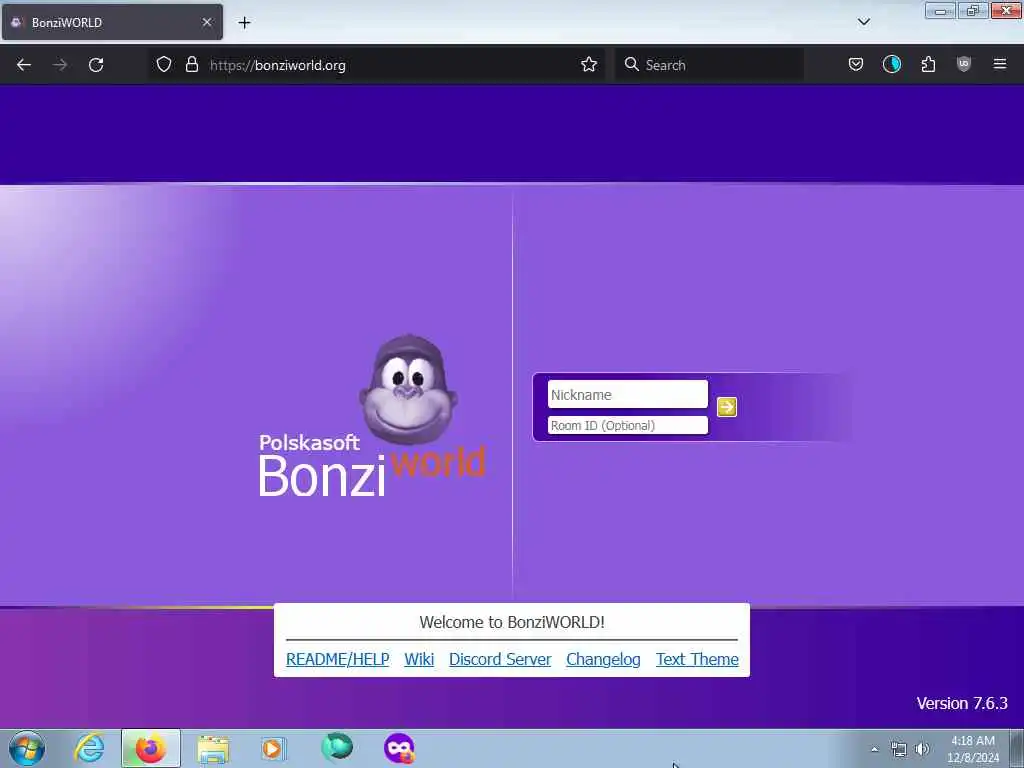
Task: Click the Nickname input field
Action: [x=628, y=394]
